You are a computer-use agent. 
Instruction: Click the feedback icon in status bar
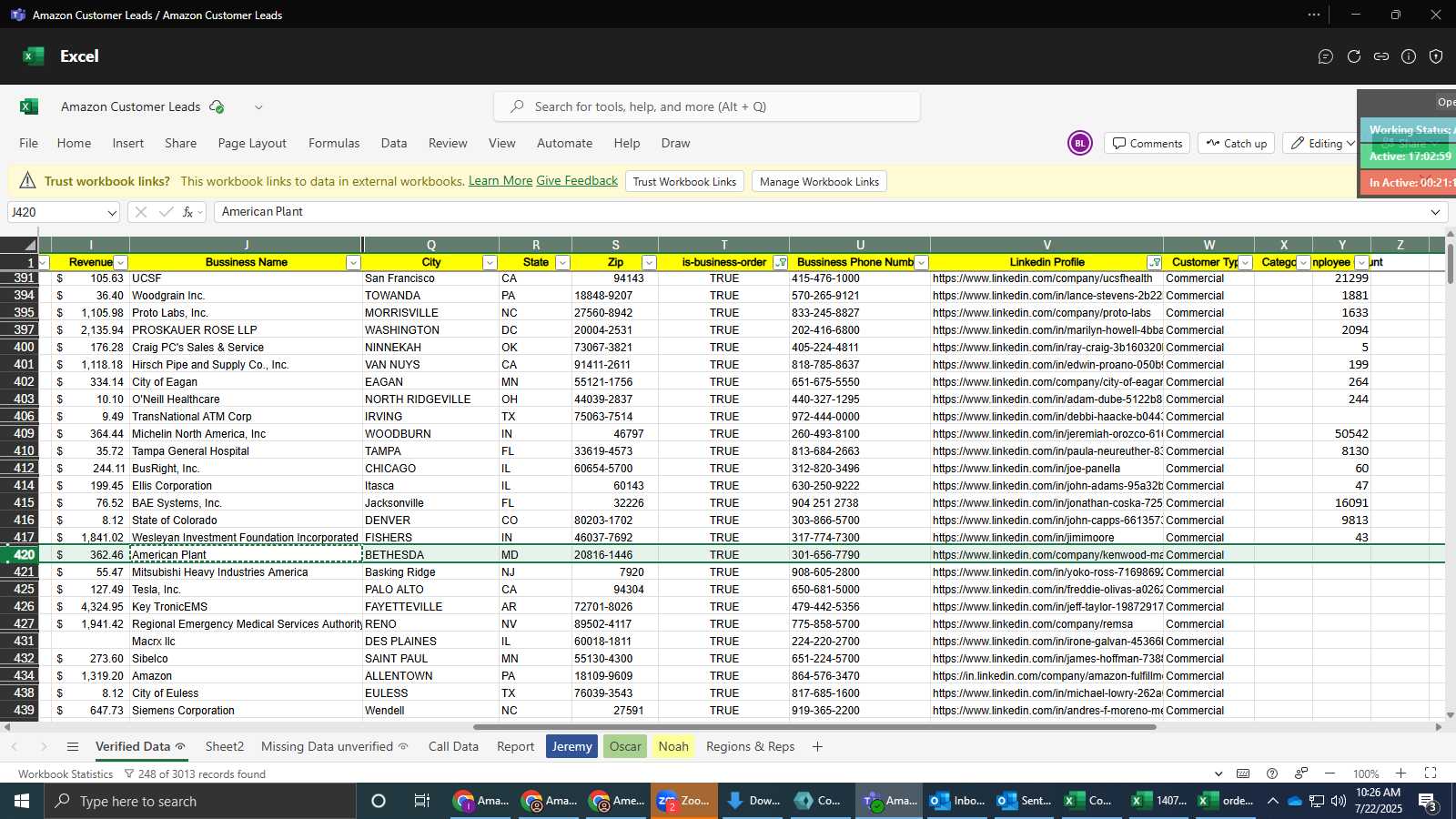point(1301,773)
